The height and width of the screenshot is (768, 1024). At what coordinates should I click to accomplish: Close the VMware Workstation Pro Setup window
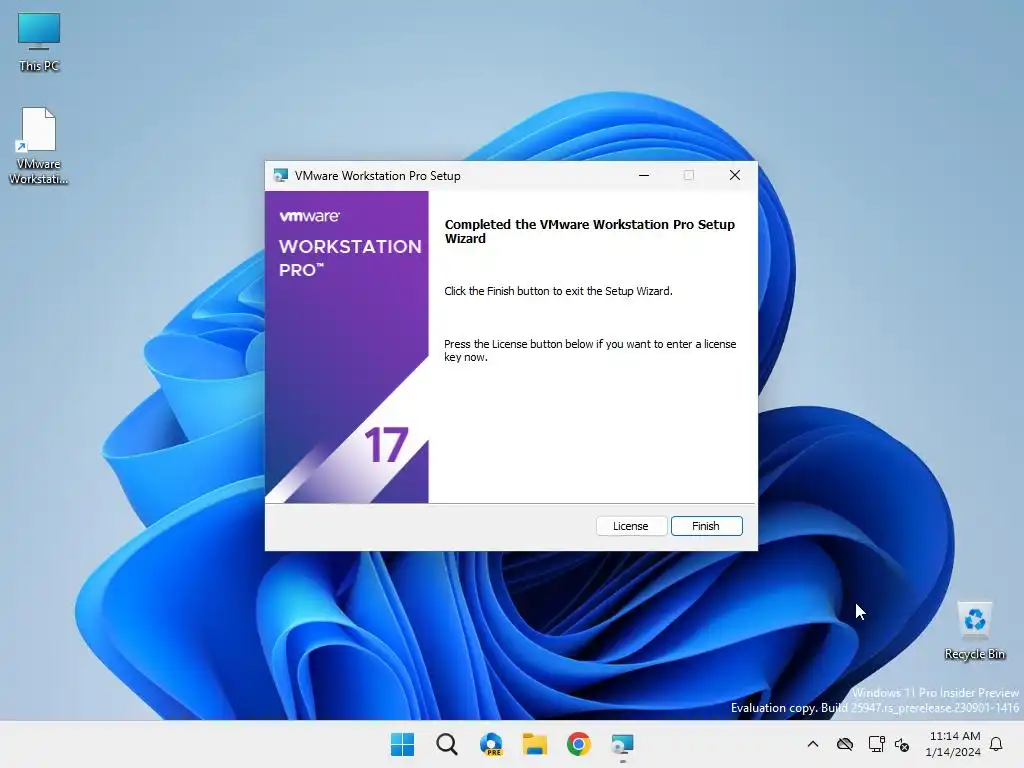coord(735,175)
